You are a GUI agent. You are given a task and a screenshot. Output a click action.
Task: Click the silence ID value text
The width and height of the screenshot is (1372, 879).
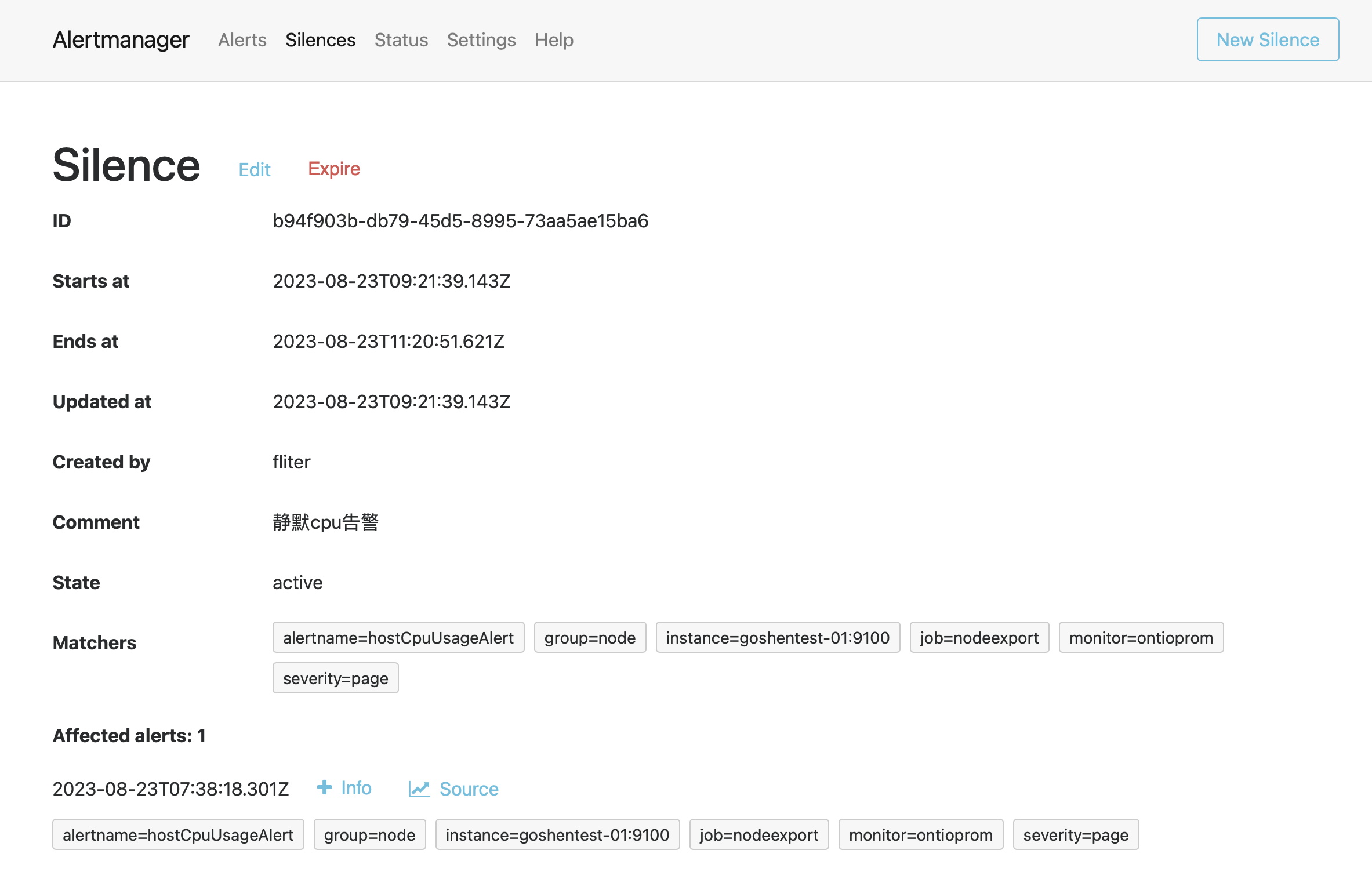(460, 221)
